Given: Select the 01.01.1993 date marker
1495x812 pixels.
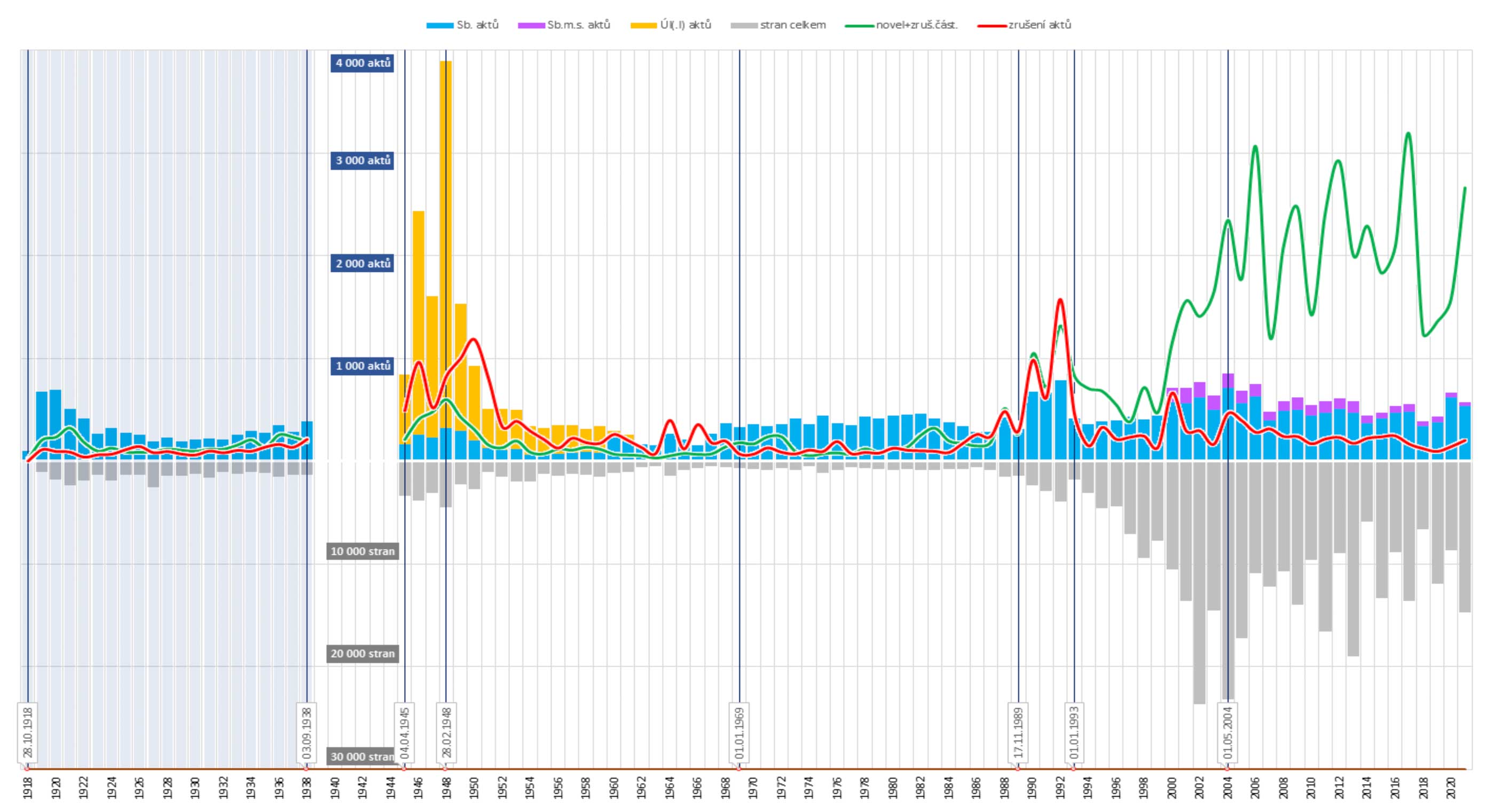Looking at the screenshot, I should click(x=1074, y=732).
